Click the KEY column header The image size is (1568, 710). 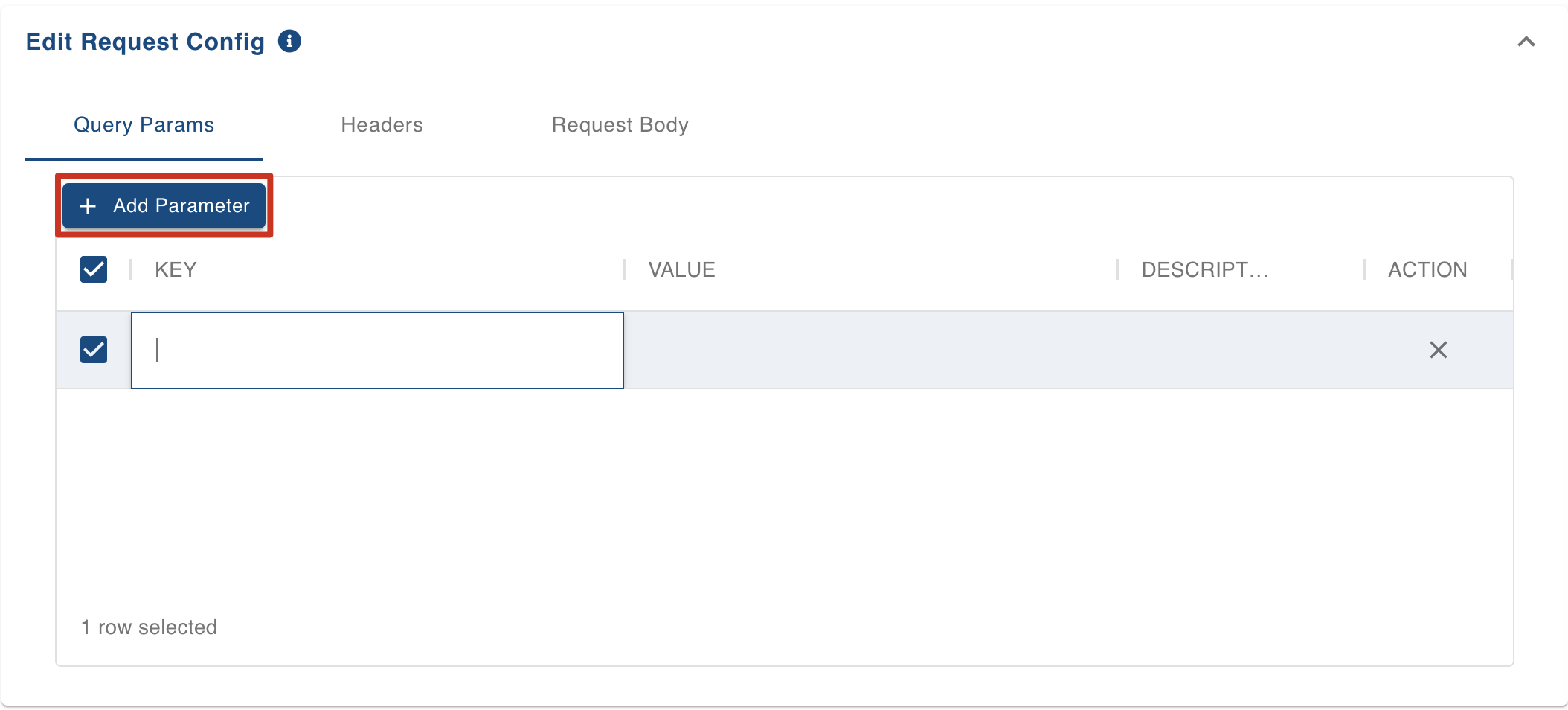click(176, 269)
